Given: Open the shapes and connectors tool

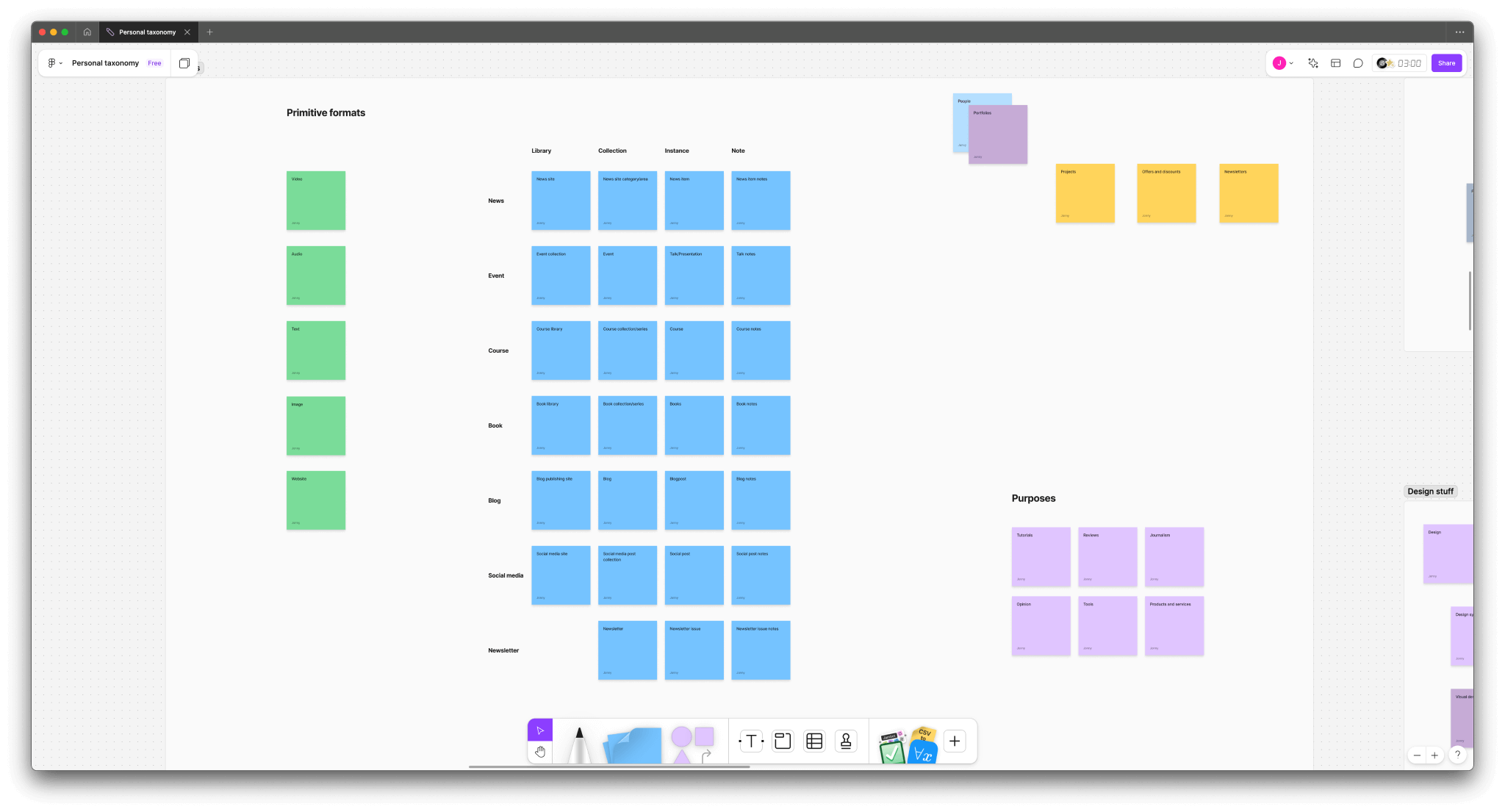Looking at the screenshot, I should tap(689, 741).
